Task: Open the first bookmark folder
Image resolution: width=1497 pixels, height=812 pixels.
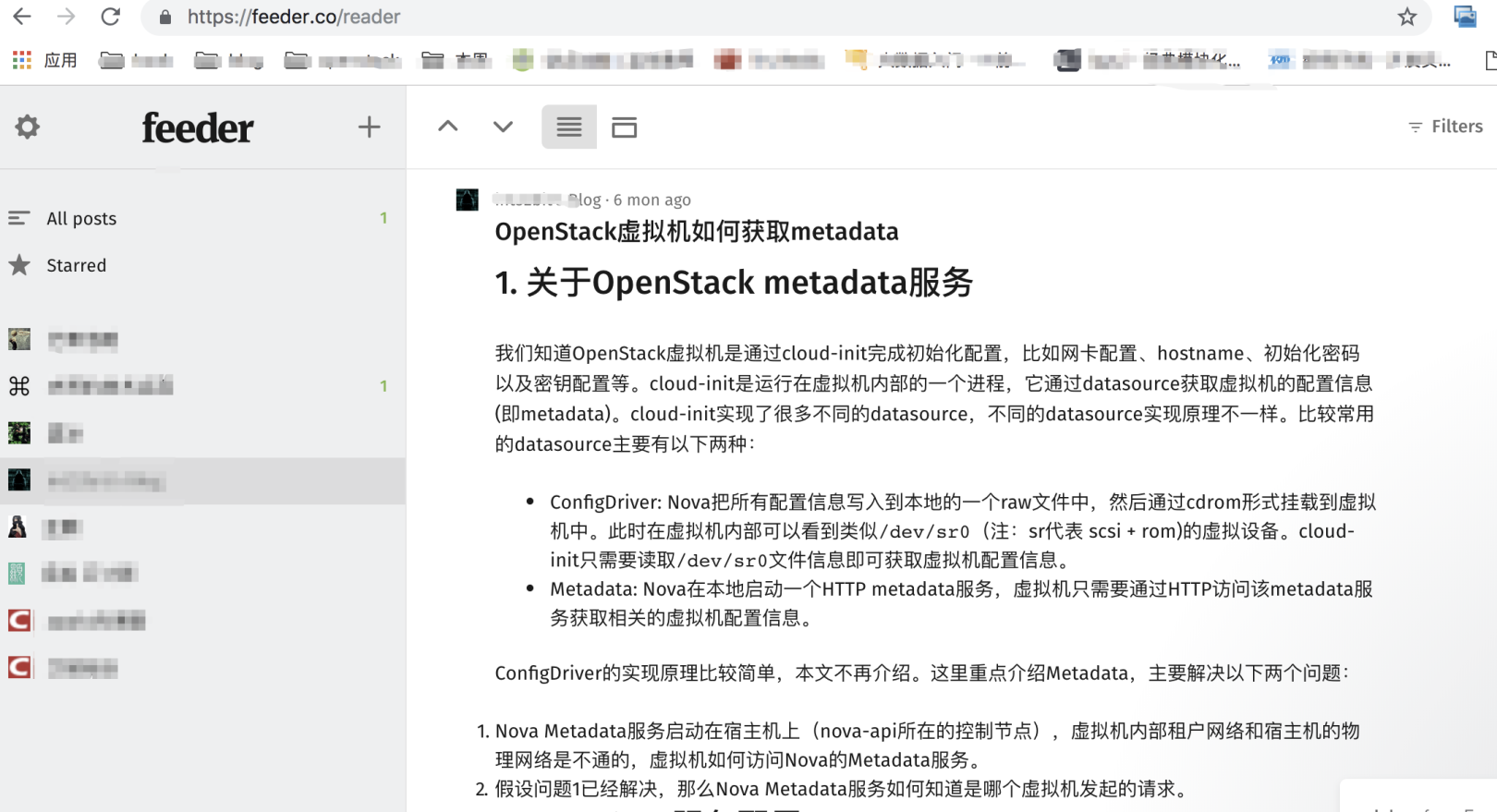Action: click(137, 60)
